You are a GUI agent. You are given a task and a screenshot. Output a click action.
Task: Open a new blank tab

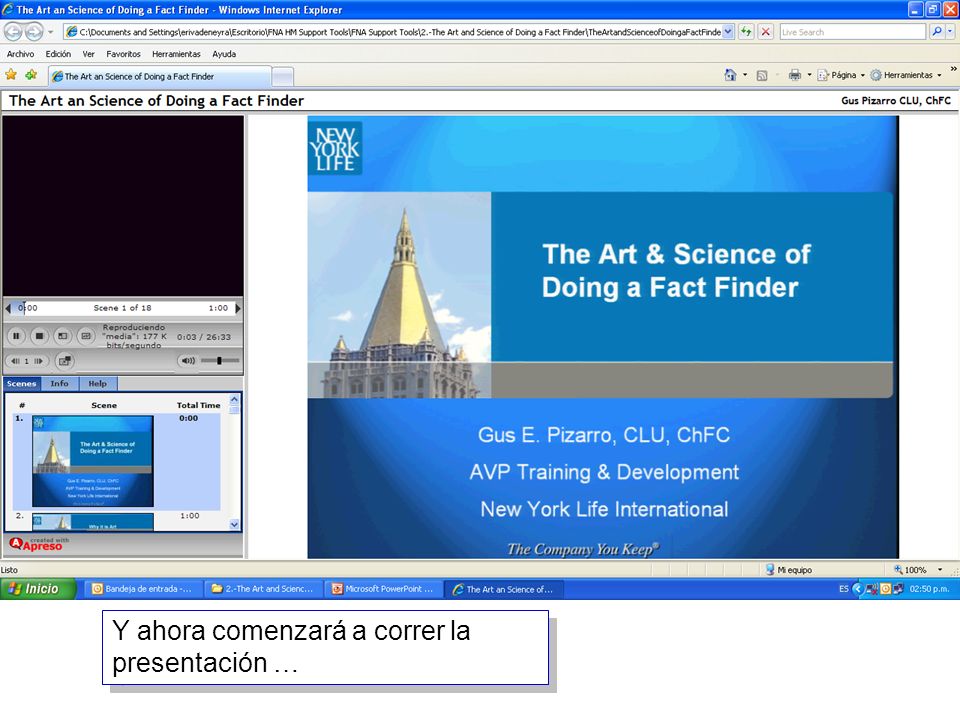pos(282,77)
